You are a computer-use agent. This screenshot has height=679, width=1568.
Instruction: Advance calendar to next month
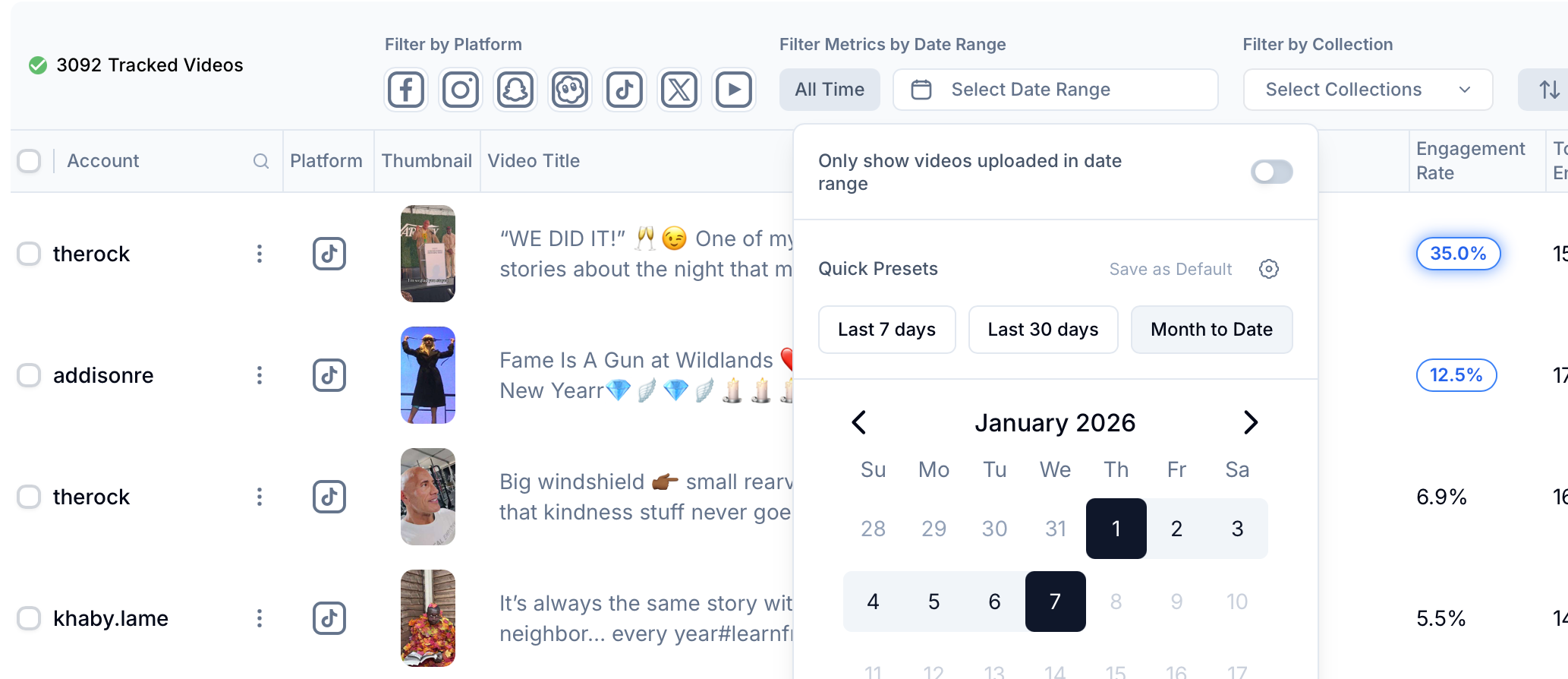click(x=1251, y=422)
